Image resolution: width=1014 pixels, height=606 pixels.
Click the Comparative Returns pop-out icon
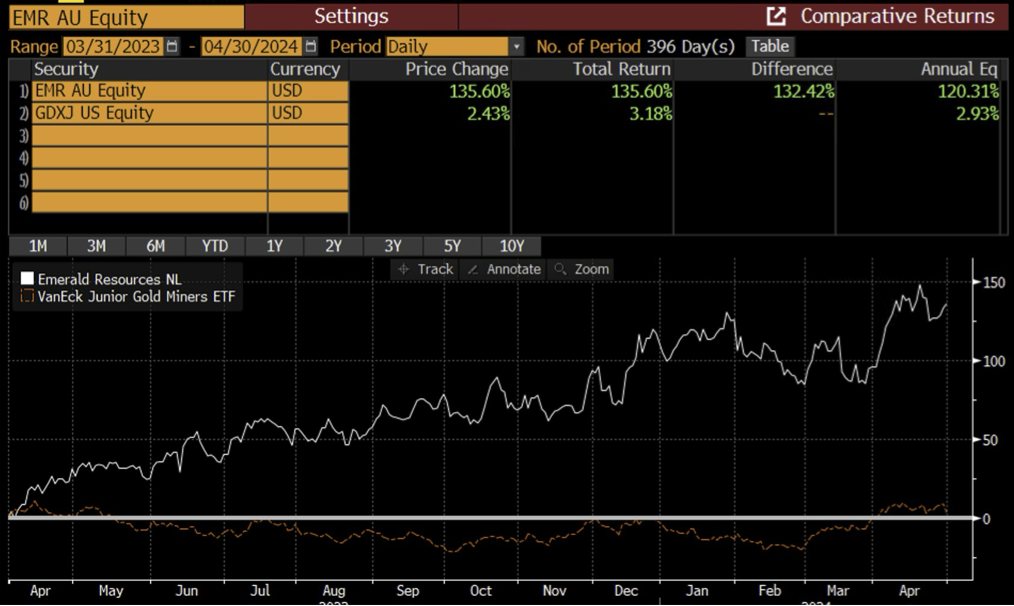(776, 16)
